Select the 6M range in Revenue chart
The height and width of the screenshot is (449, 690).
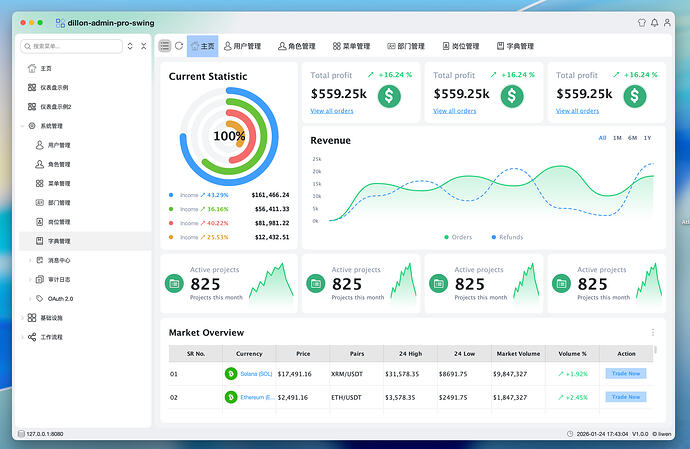pyautogui.click(x=632, y=138)
